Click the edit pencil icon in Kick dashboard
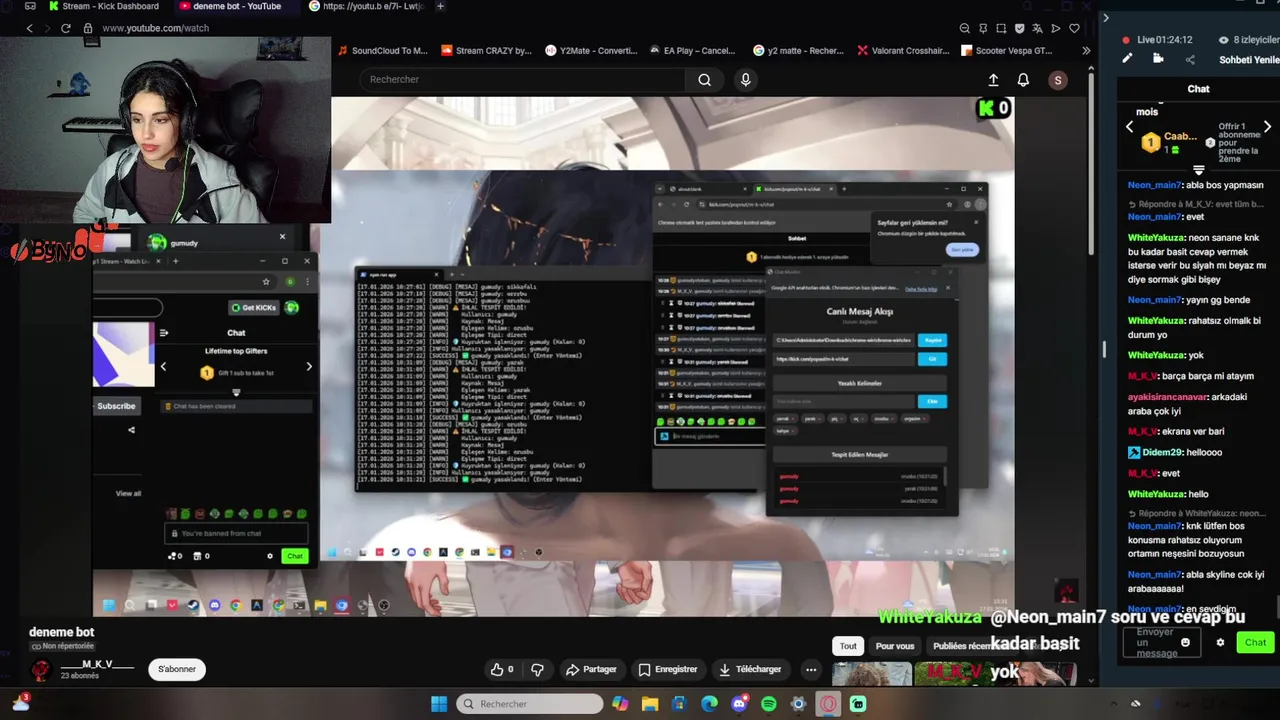This screenshot has height=720, width=1280. coord(1127,58)
